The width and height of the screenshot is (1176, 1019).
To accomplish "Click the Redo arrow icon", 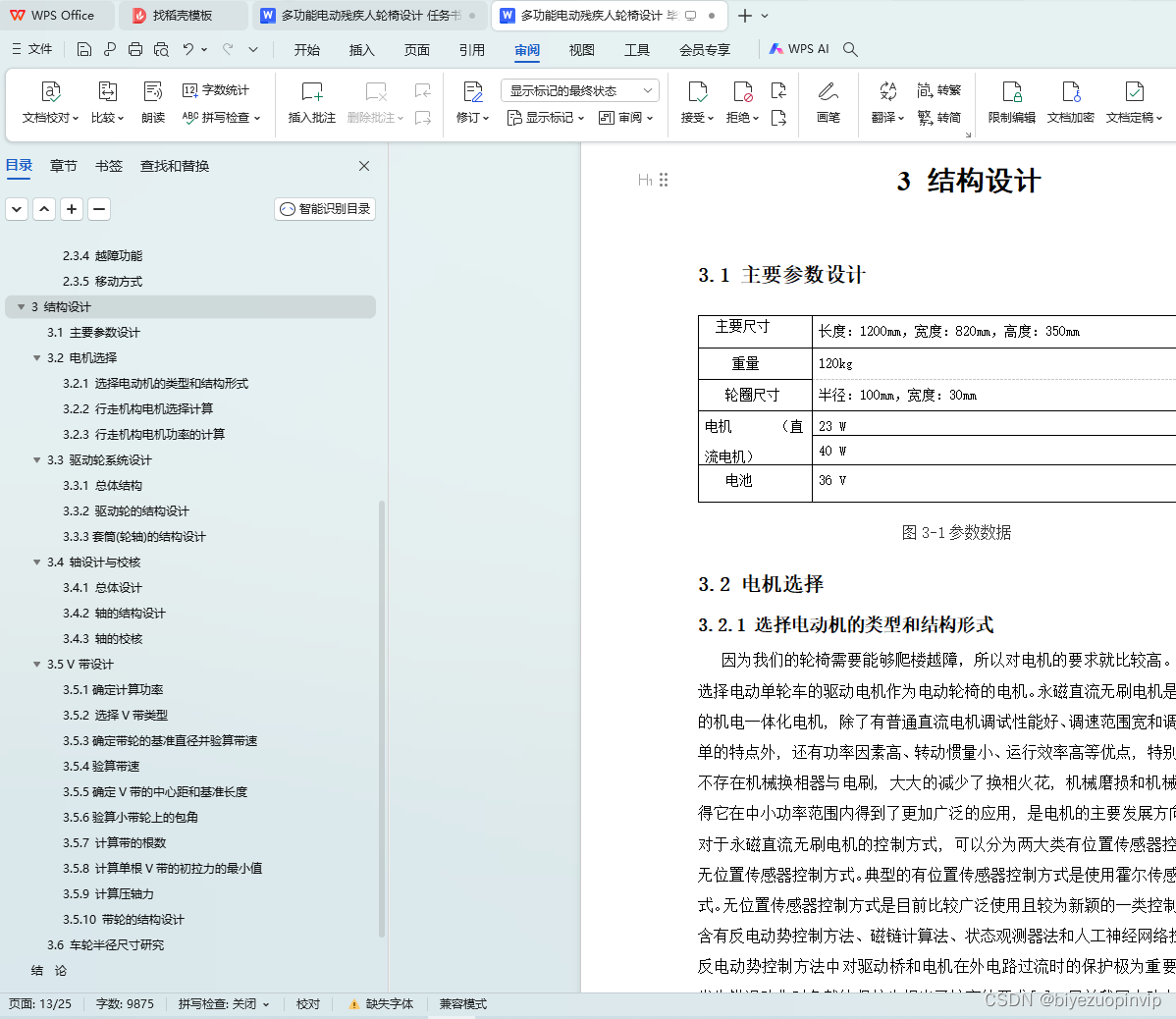I will pos(228,49).
